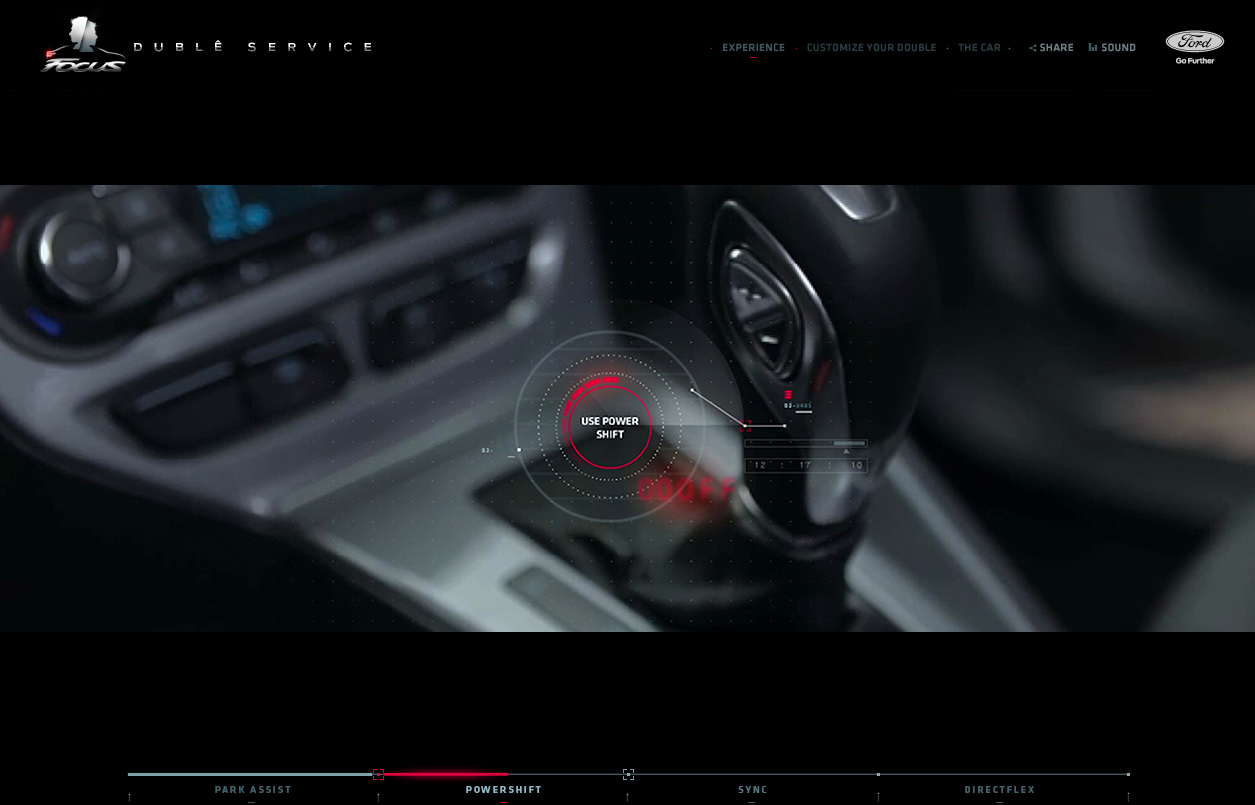
Task: Click bracket marker at start of Powershift segment
Action: point(378,774)
